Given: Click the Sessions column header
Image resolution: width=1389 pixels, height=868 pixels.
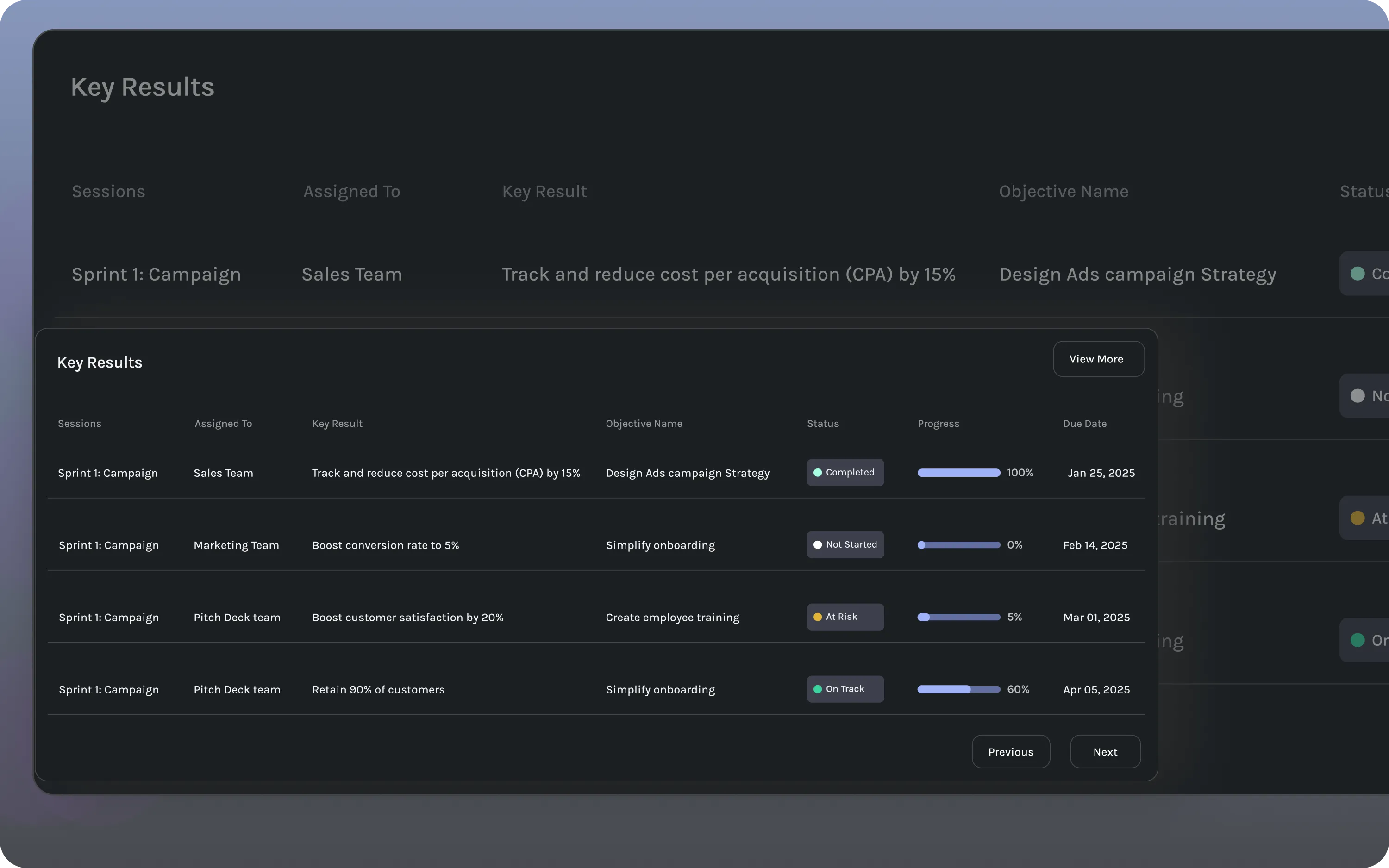Looking at the screenshot, I should (x=80, y=424).
